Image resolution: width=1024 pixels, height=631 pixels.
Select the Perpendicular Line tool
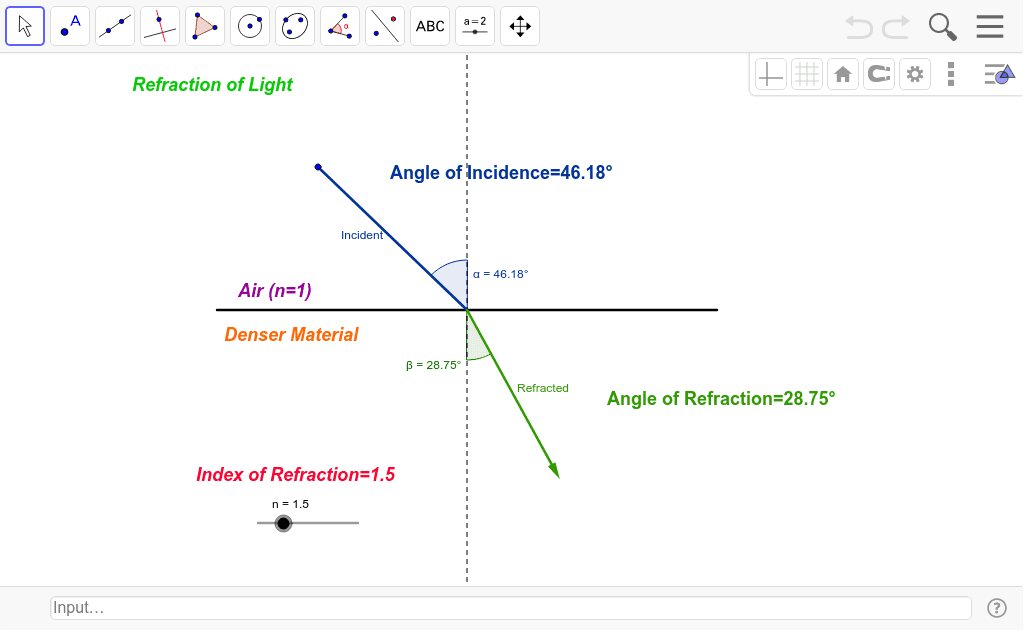pyautogui.click(x=160, y=26)
